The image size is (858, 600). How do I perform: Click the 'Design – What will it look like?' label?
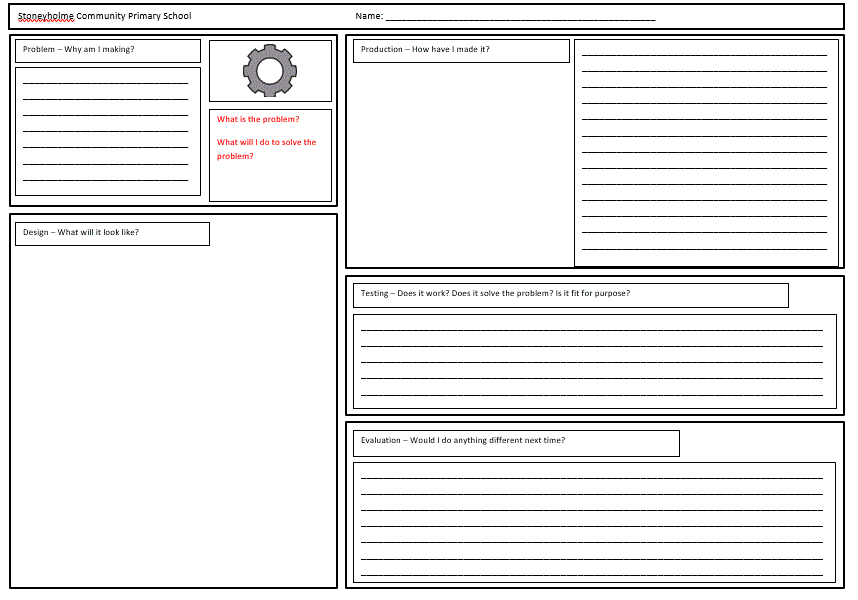click(x=81, y=233)
